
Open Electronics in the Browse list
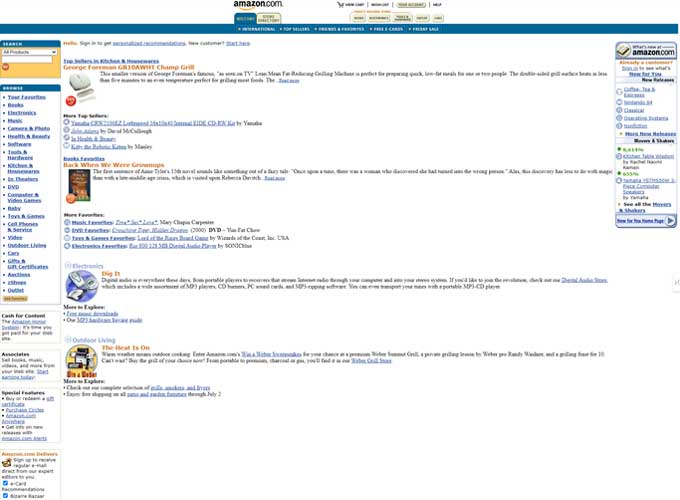[x=22, y=113]
